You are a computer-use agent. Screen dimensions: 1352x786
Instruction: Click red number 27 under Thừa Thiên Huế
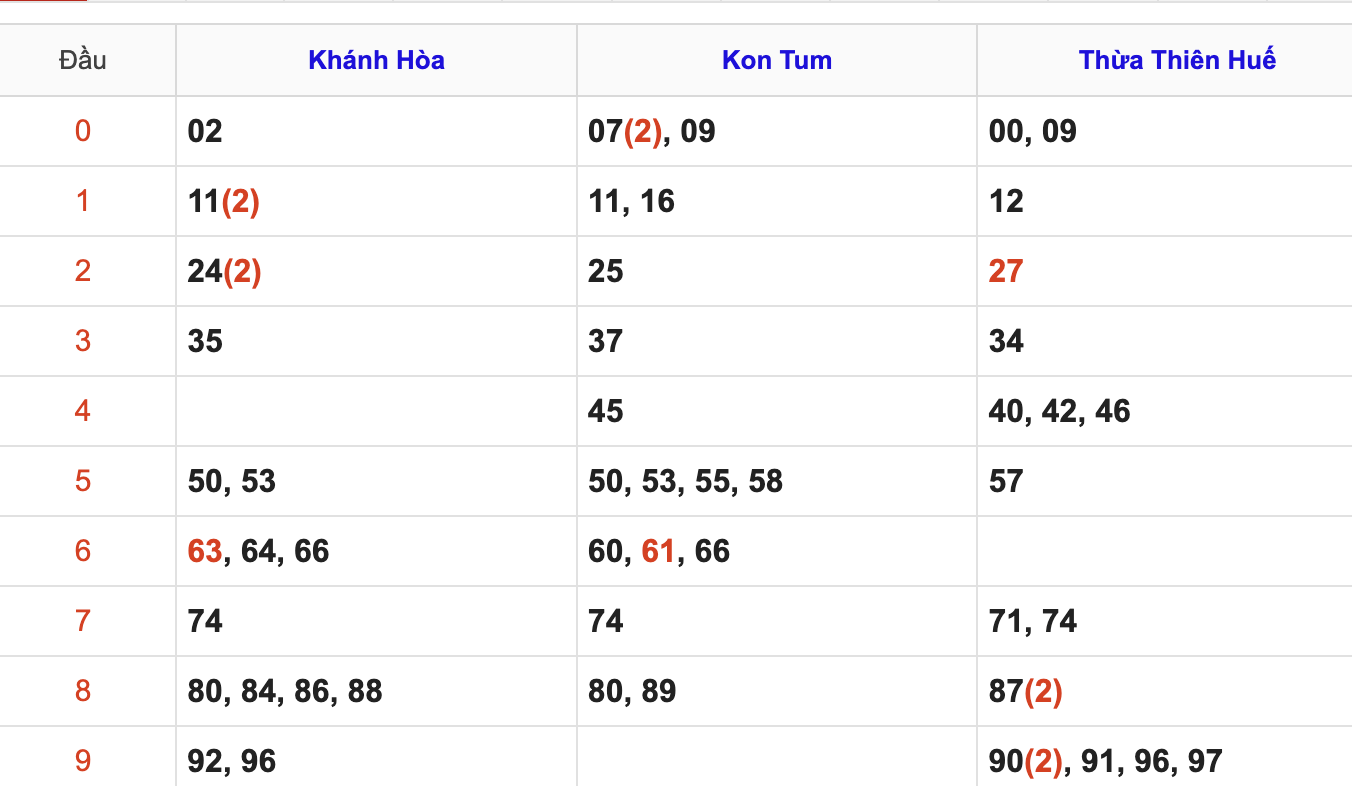1006,271
